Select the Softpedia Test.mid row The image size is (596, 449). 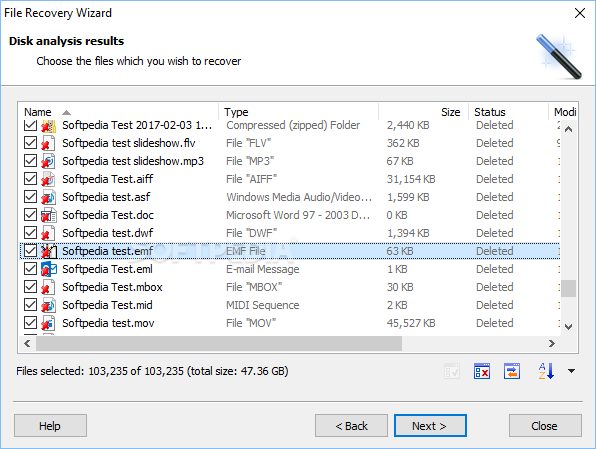[x=290, y=305]
